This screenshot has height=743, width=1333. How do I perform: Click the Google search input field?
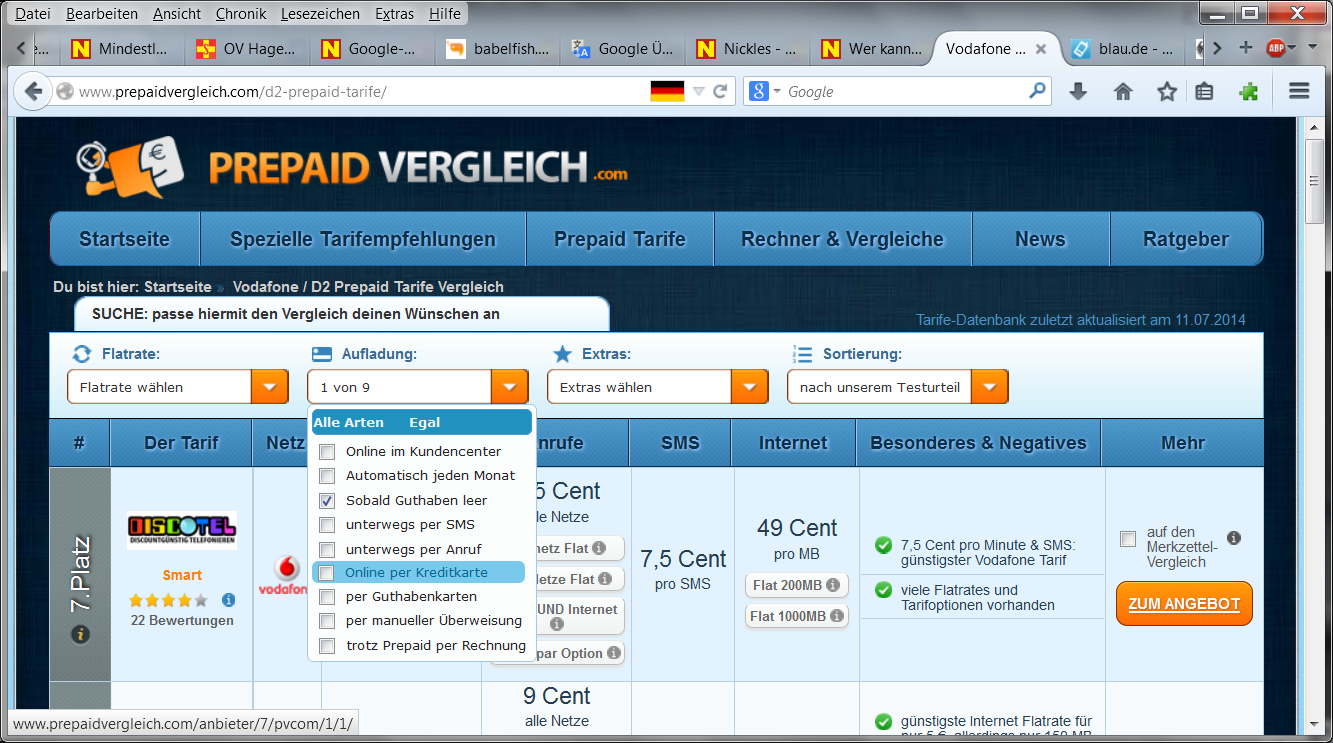[905, 91]
